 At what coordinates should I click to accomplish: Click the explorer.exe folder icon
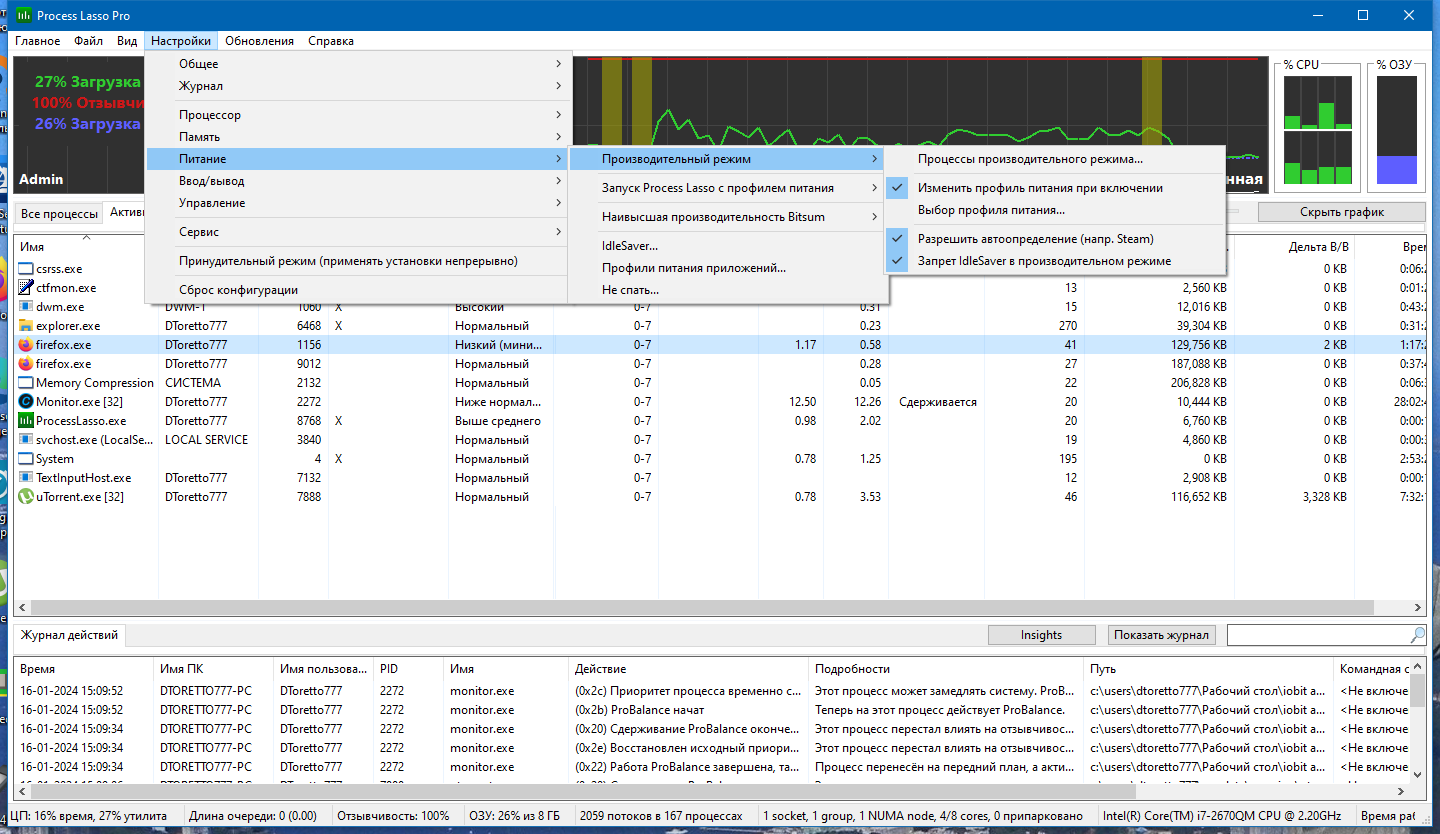click(x=26, y=326)
